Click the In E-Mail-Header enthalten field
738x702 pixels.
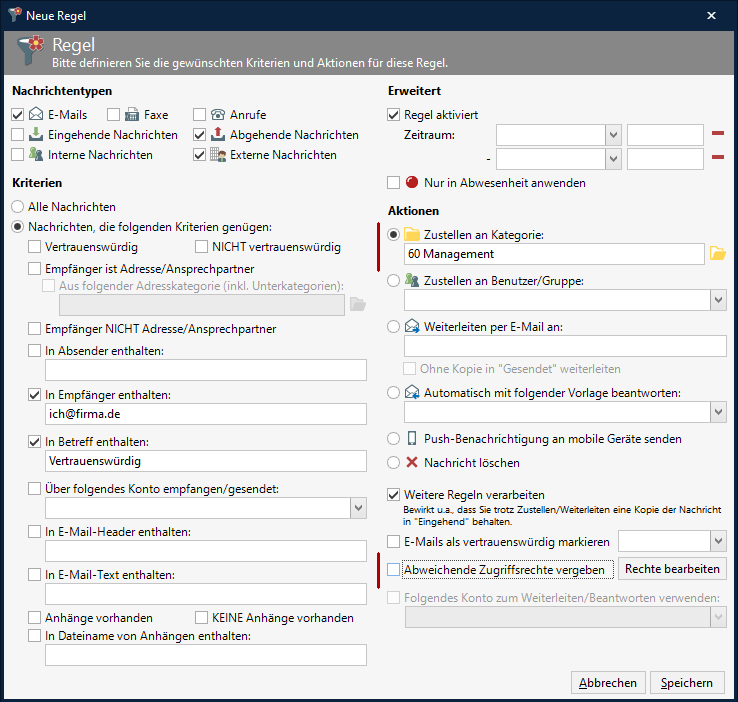point(206,551)
